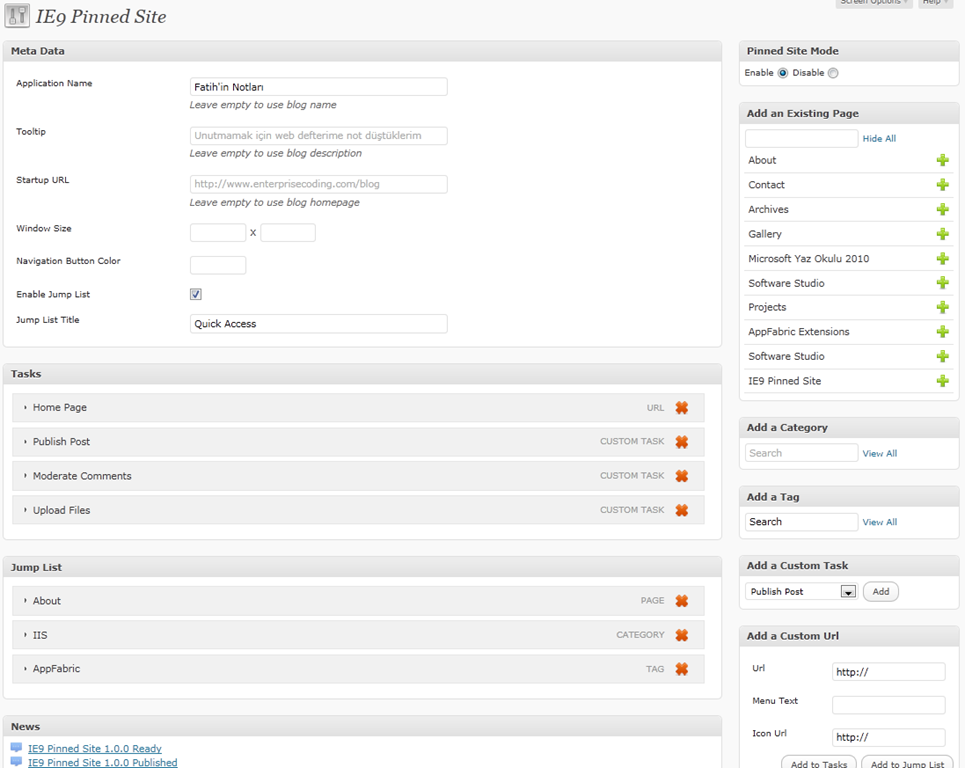The width and height of the screenshot is (965, 768).
Task: Open the Screen Options tab
Action: [874, 2]
